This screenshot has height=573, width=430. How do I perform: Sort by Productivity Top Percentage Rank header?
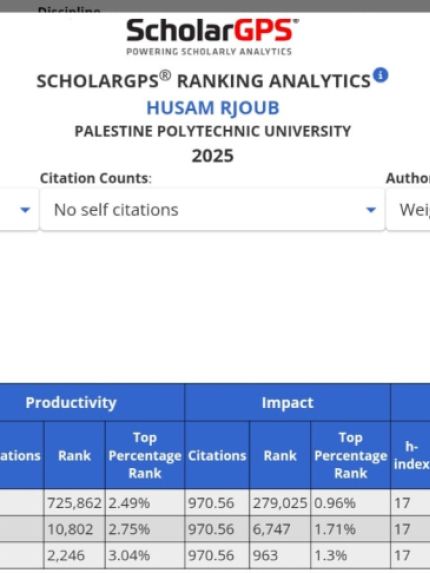tap(145, 455)
